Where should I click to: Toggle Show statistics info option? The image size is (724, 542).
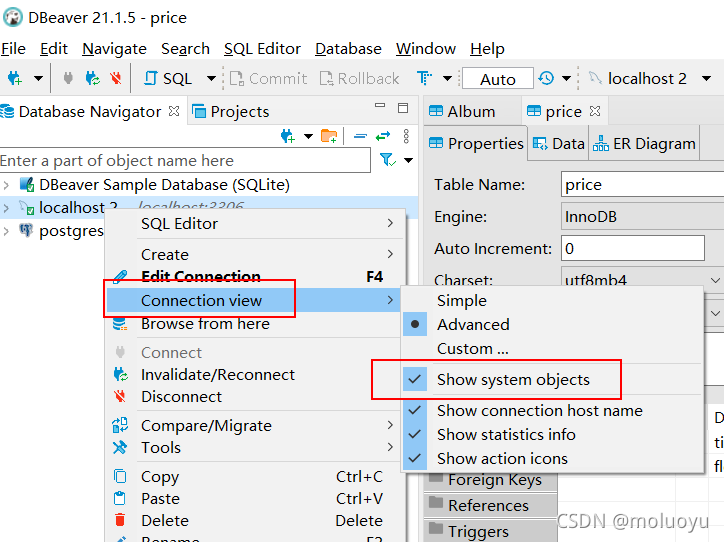tap(553, 434)
